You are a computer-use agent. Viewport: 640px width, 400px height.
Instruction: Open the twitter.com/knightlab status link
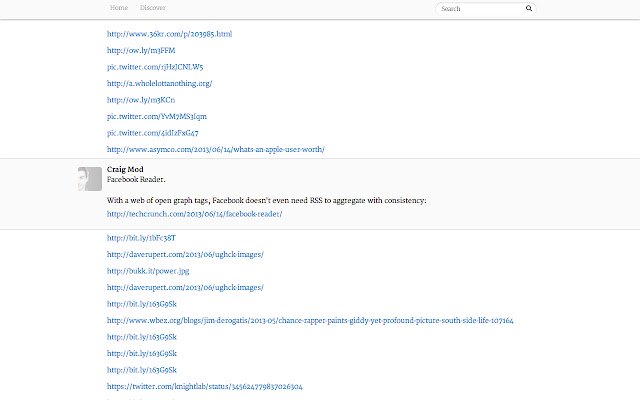204,387
